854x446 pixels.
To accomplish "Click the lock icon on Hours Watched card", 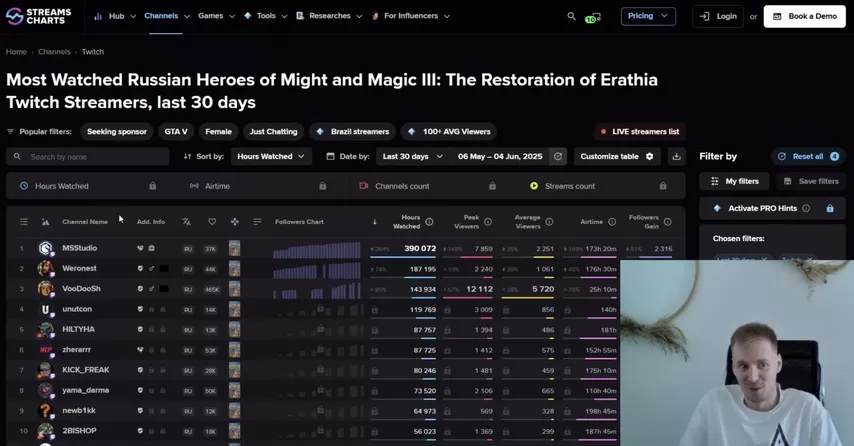I will tap(152, 186).
